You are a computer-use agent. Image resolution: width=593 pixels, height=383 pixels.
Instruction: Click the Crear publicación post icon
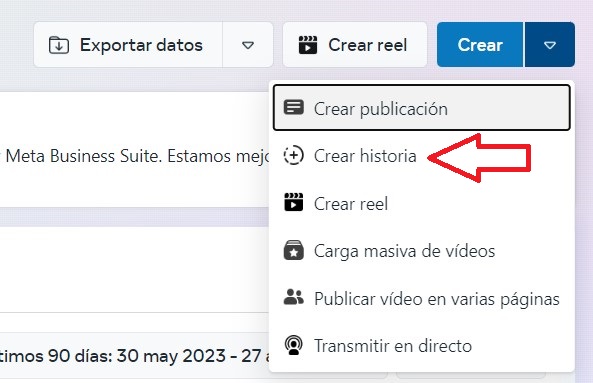(293, 108)
